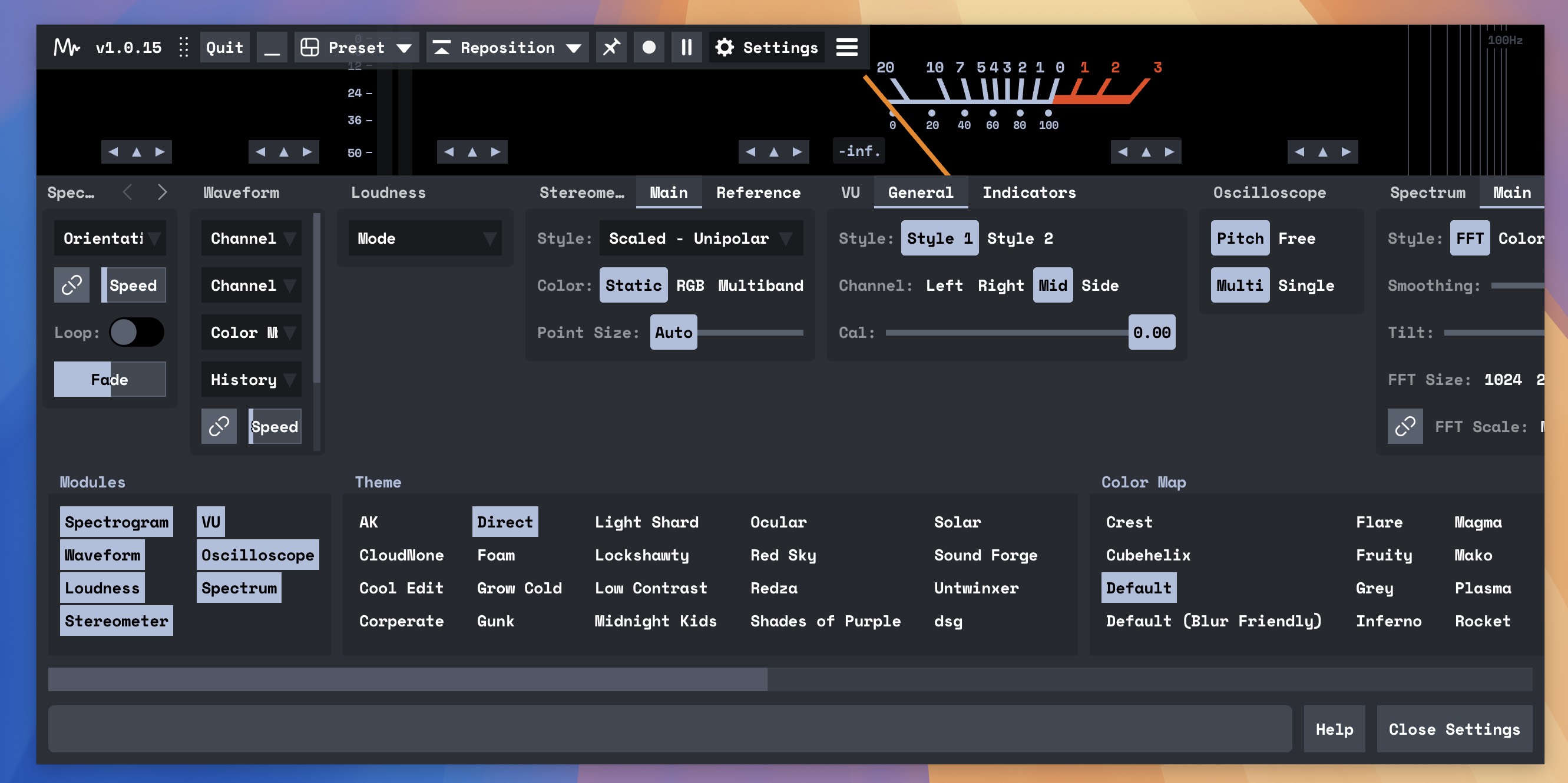Click Spectrogram link icon beside Speed
The width and height of the screenshot is (1568, 783).
(72, 285)
